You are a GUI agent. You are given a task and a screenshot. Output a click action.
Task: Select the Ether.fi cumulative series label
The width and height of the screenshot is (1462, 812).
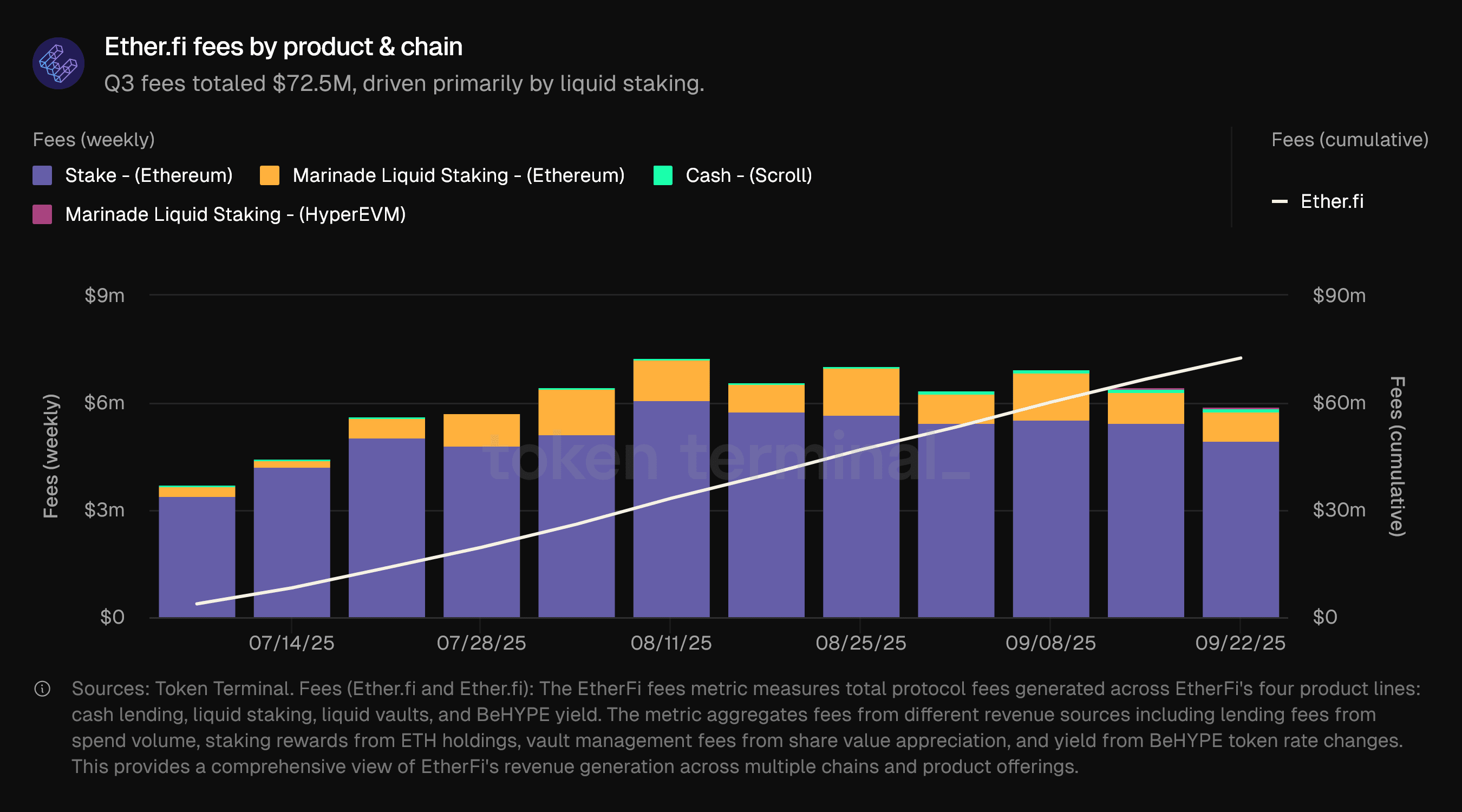1332,201
